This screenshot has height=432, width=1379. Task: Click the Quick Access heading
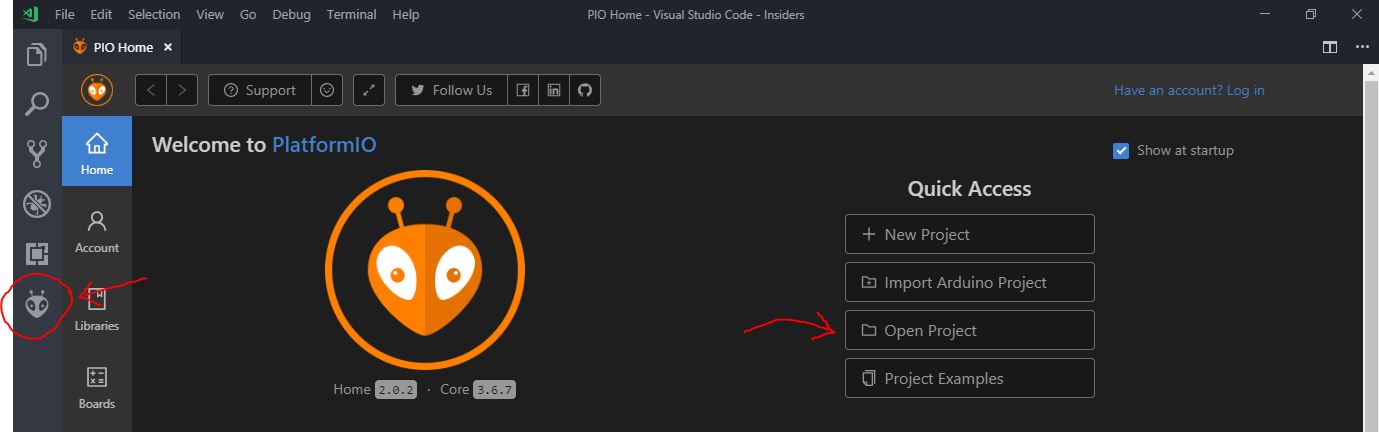(969, 188)
